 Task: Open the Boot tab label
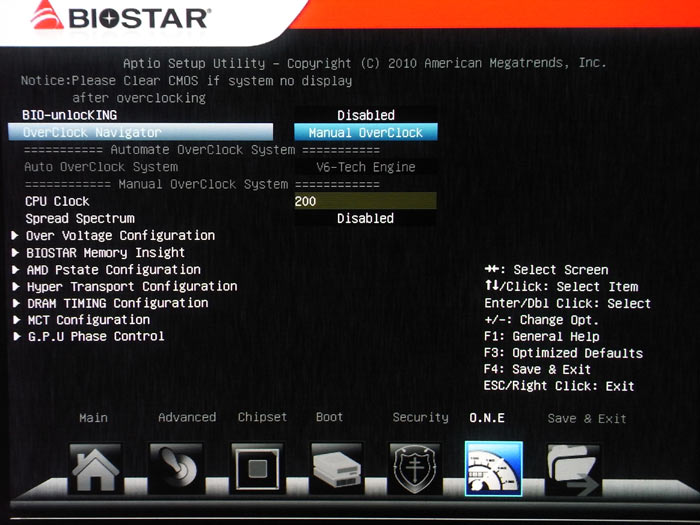coord(329,417)
